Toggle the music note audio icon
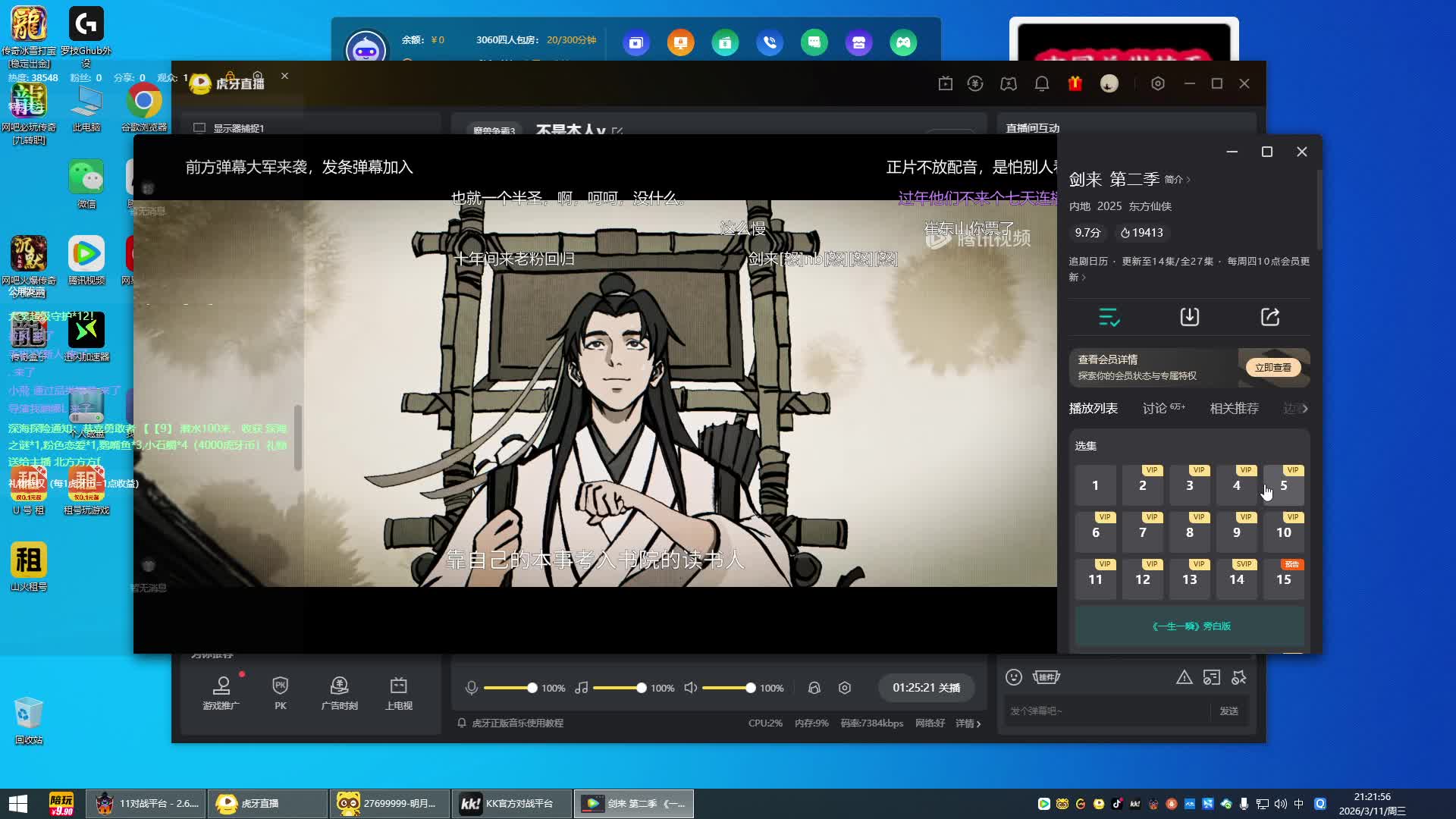1456x819 pixels. click(x=581, y=688)
